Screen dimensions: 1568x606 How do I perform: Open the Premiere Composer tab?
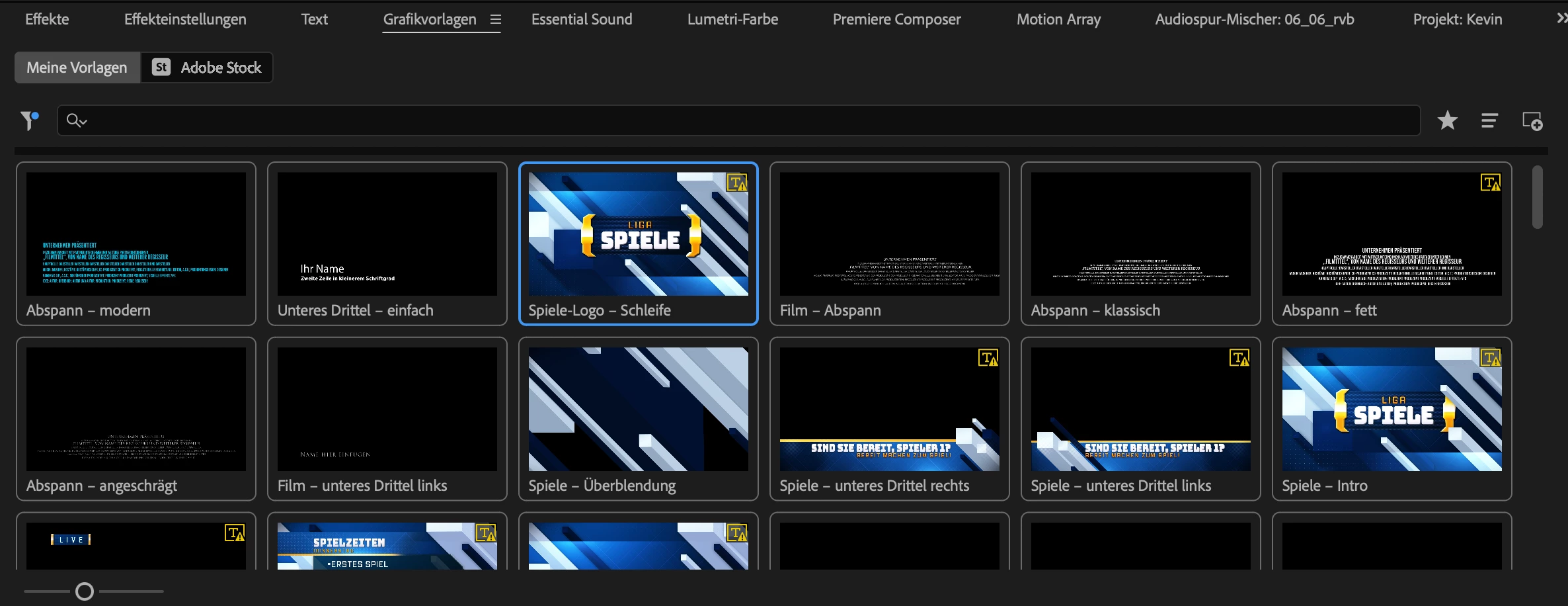pos(897,19)
